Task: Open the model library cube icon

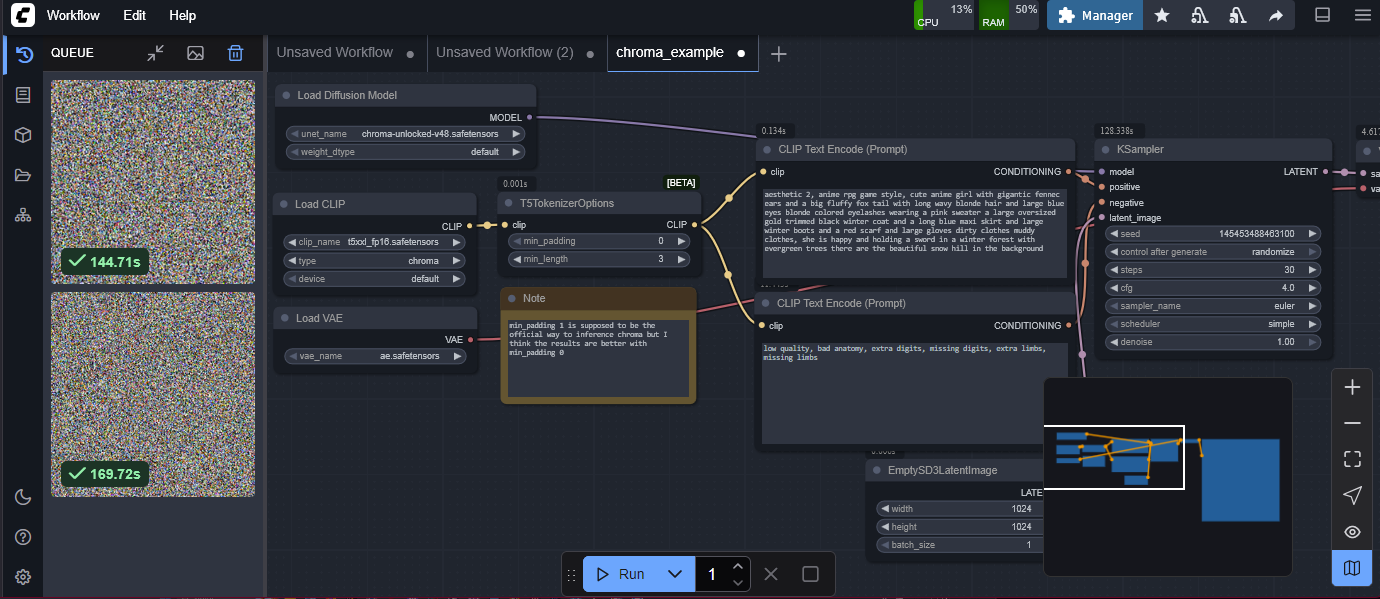Action: point(23,135)
